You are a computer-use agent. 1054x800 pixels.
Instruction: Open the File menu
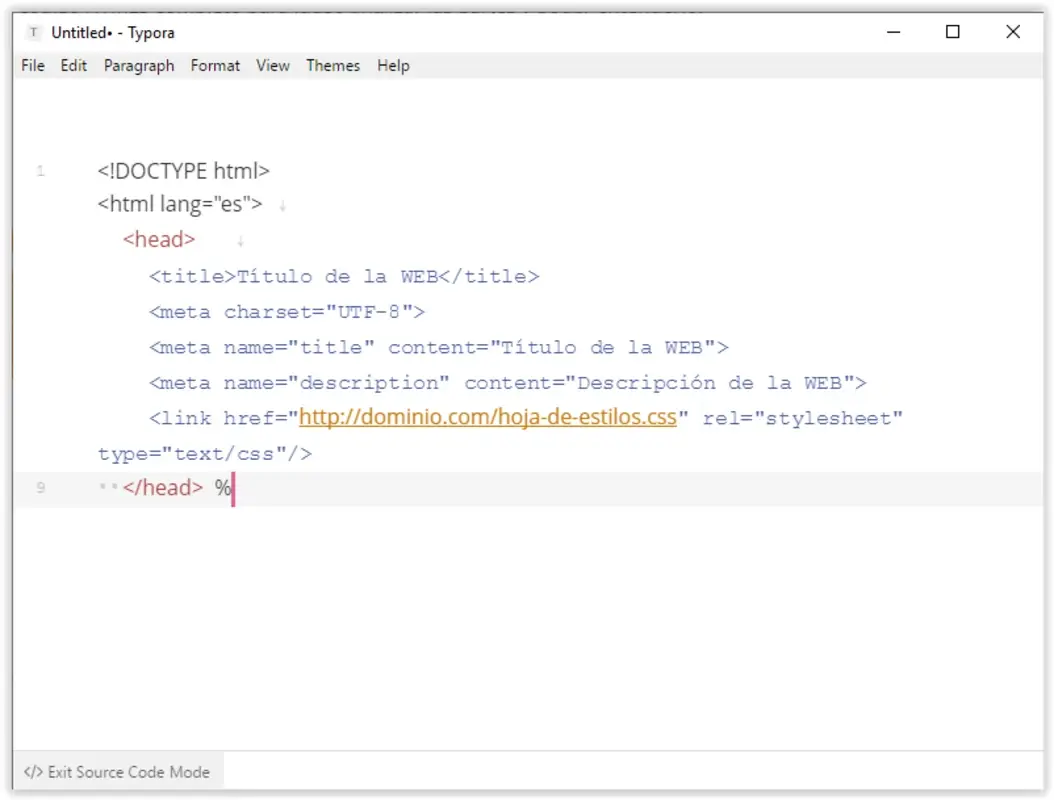tap(32, 65)
